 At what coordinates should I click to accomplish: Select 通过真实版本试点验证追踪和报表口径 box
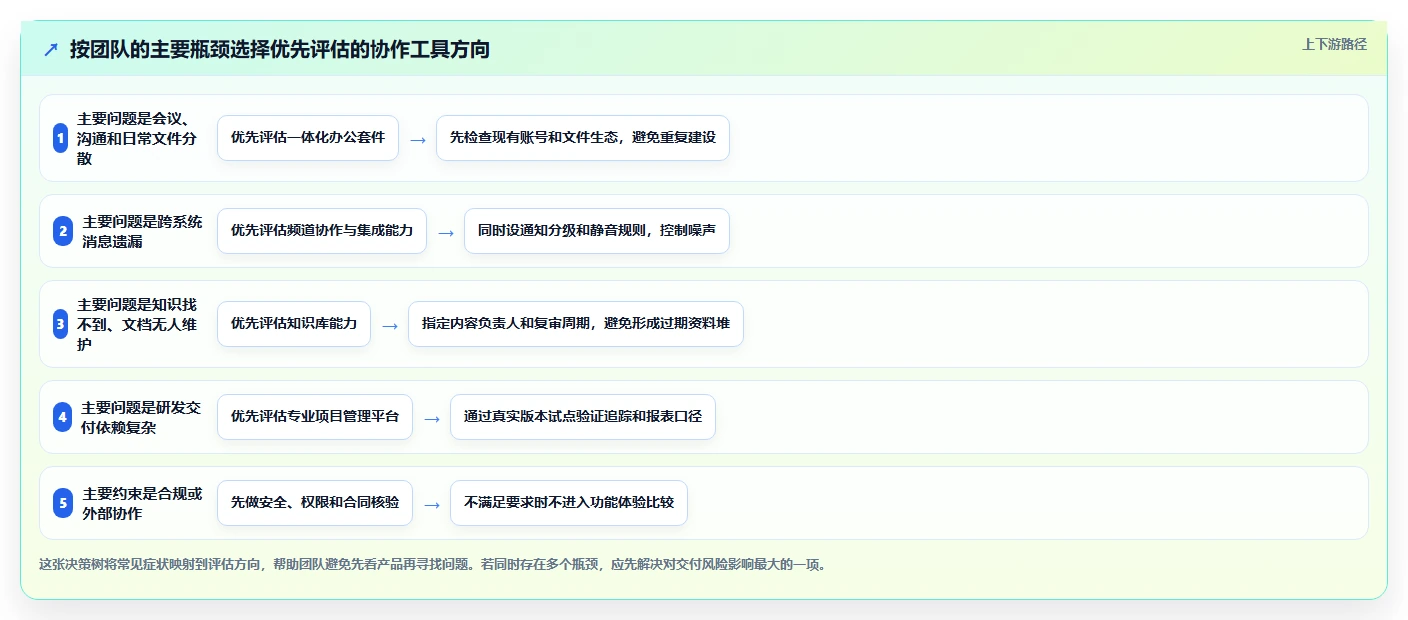[x=583, y=417]
